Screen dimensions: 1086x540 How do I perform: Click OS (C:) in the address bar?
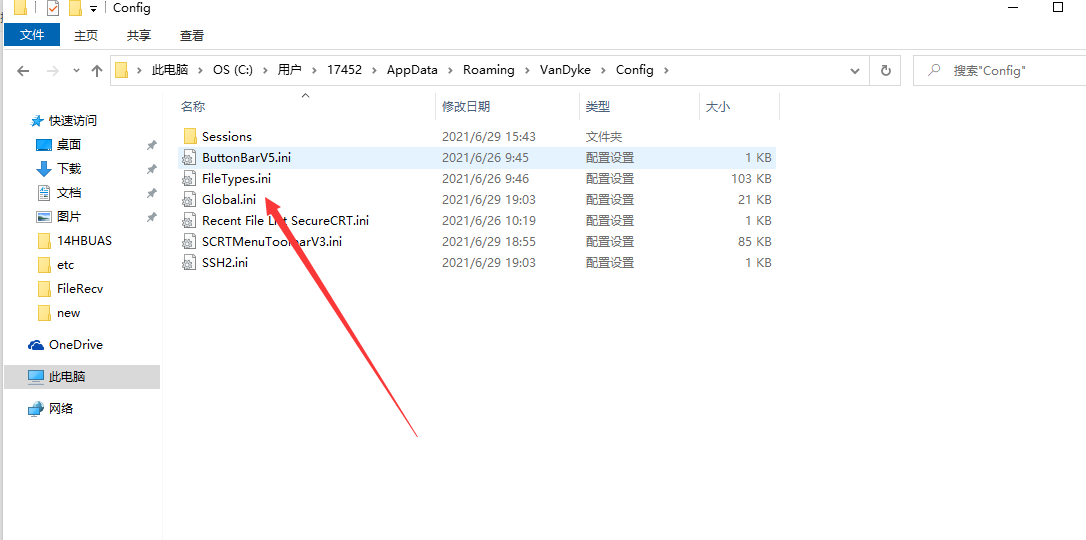[233, 70]
